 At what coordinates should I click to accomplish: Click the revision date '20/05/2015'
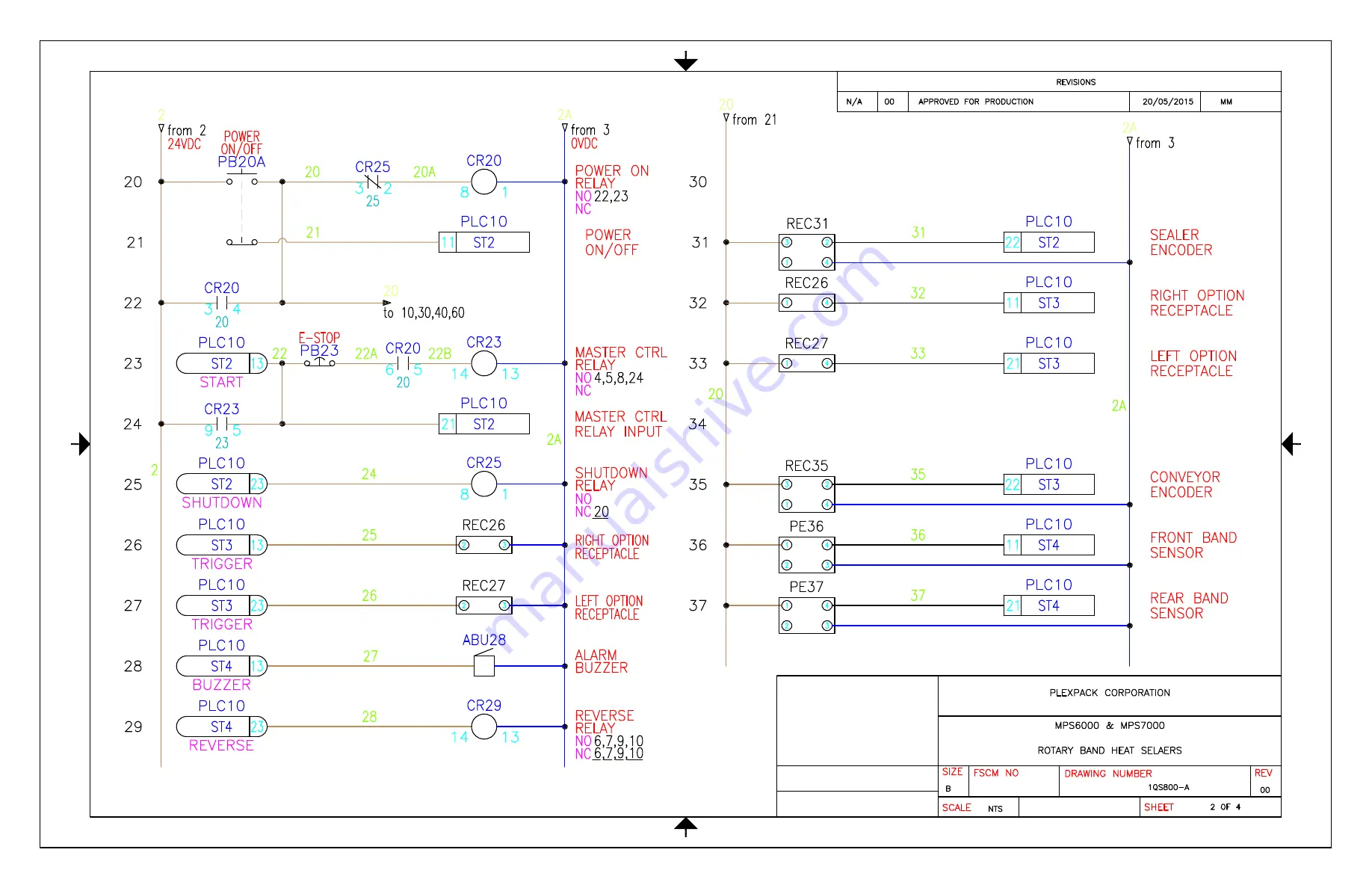tap(1168, 102)
